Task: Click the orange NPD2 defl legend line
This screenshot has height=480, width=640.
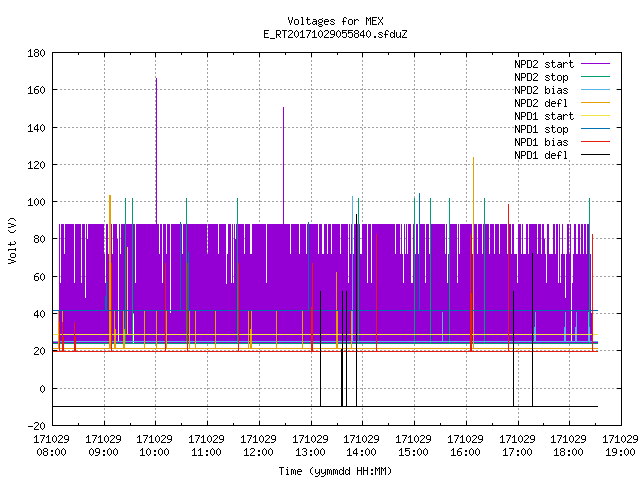Action: coord(595,102)
